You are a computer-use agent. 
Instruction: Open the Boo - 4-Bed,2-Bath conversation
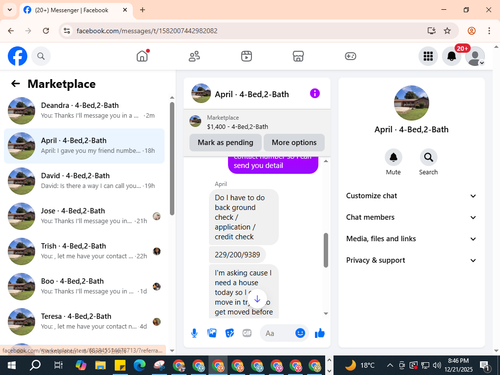pyautogui.click(x=84, y=286)
